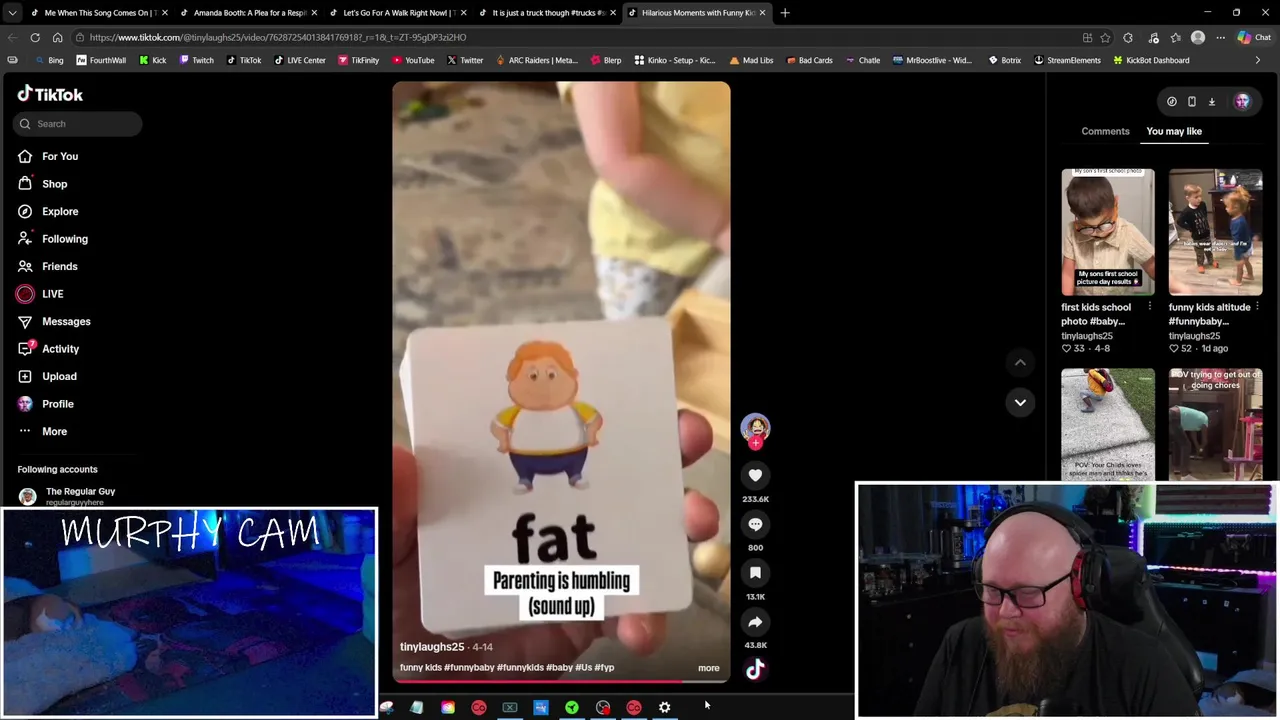Open the Xbox Game Bar taskbar icon
Screen dimensions: 1280x720
[510, 708]
